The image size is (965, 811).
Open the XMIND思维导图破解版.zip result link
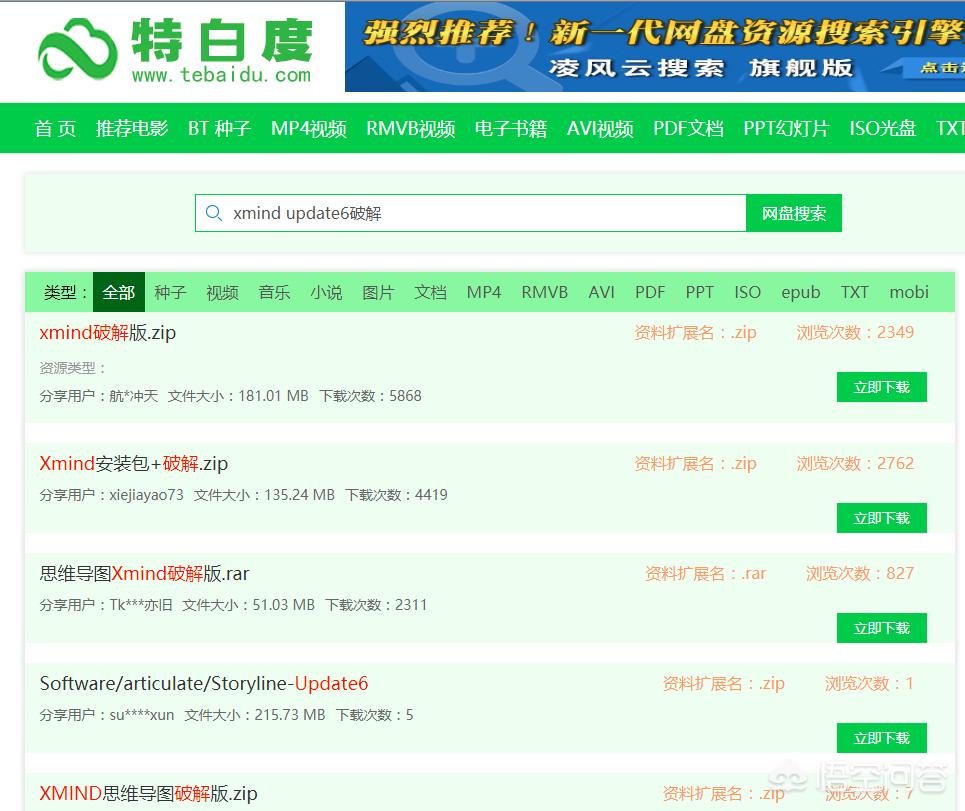coord(148,794)
